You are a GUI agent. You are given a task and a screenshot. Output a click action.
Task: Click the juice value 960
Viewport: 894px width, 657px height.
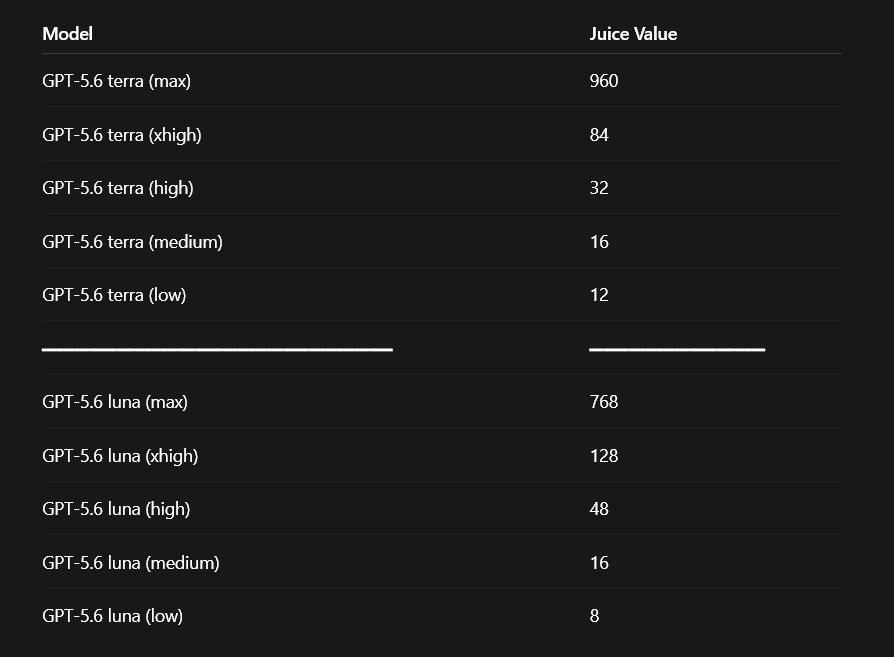coord(604,81)
